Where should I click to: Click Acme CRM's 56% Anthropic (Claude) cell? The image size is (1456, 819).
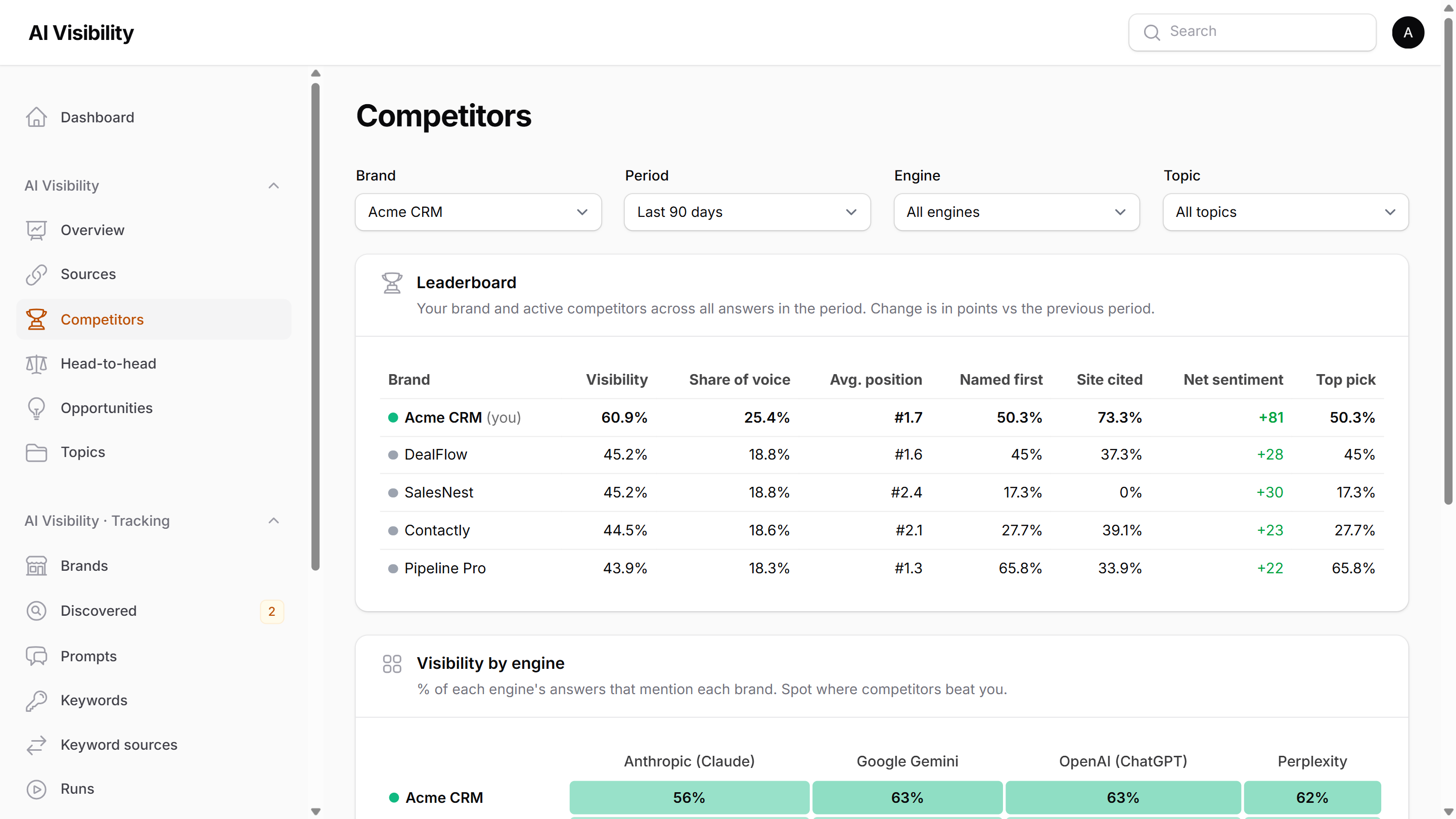689,798
